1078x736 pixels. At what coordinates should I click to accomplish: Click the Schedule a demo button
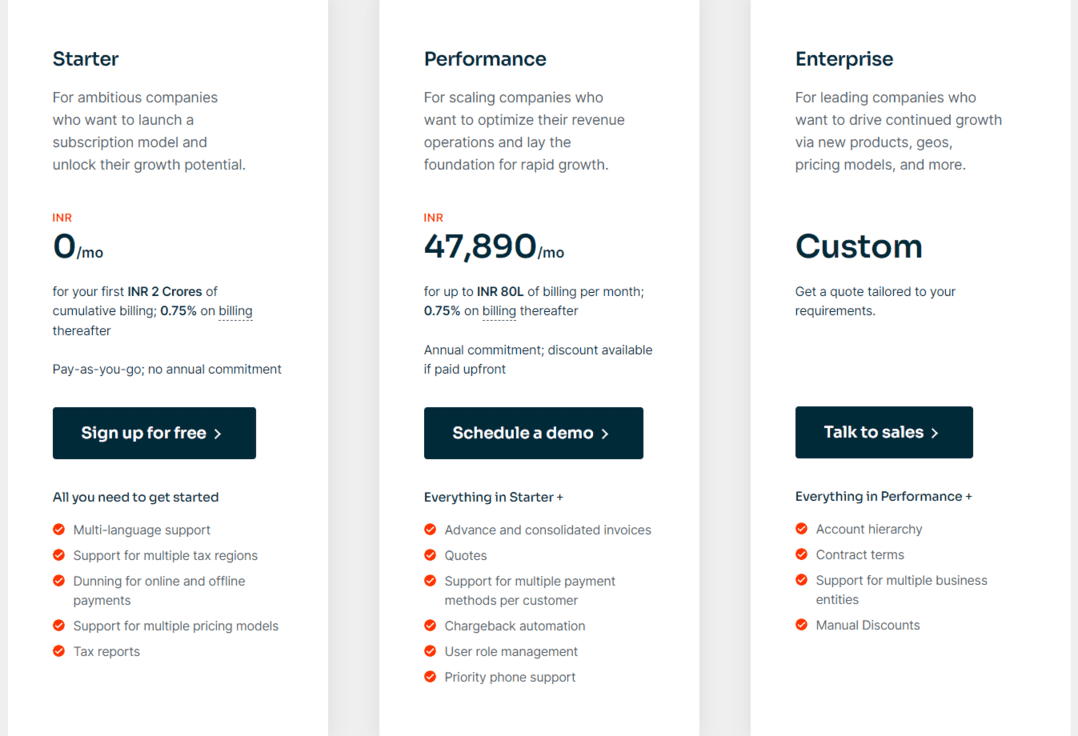click(x=533, y=433)
